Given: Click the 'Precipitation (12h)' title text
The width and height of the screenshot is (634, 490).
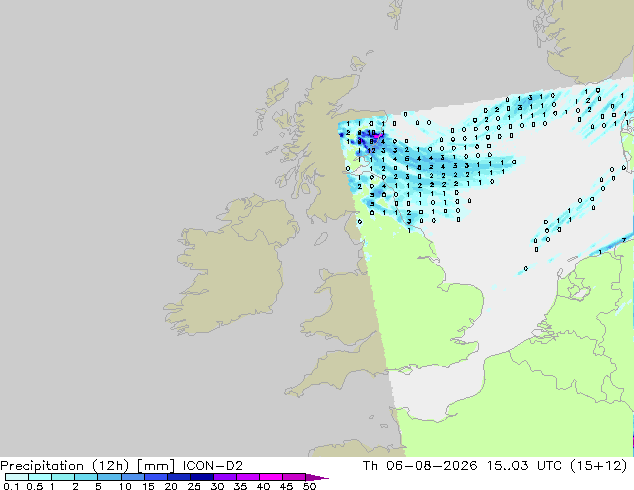Looking at the screenshot, I should click(x=65, y=466).
